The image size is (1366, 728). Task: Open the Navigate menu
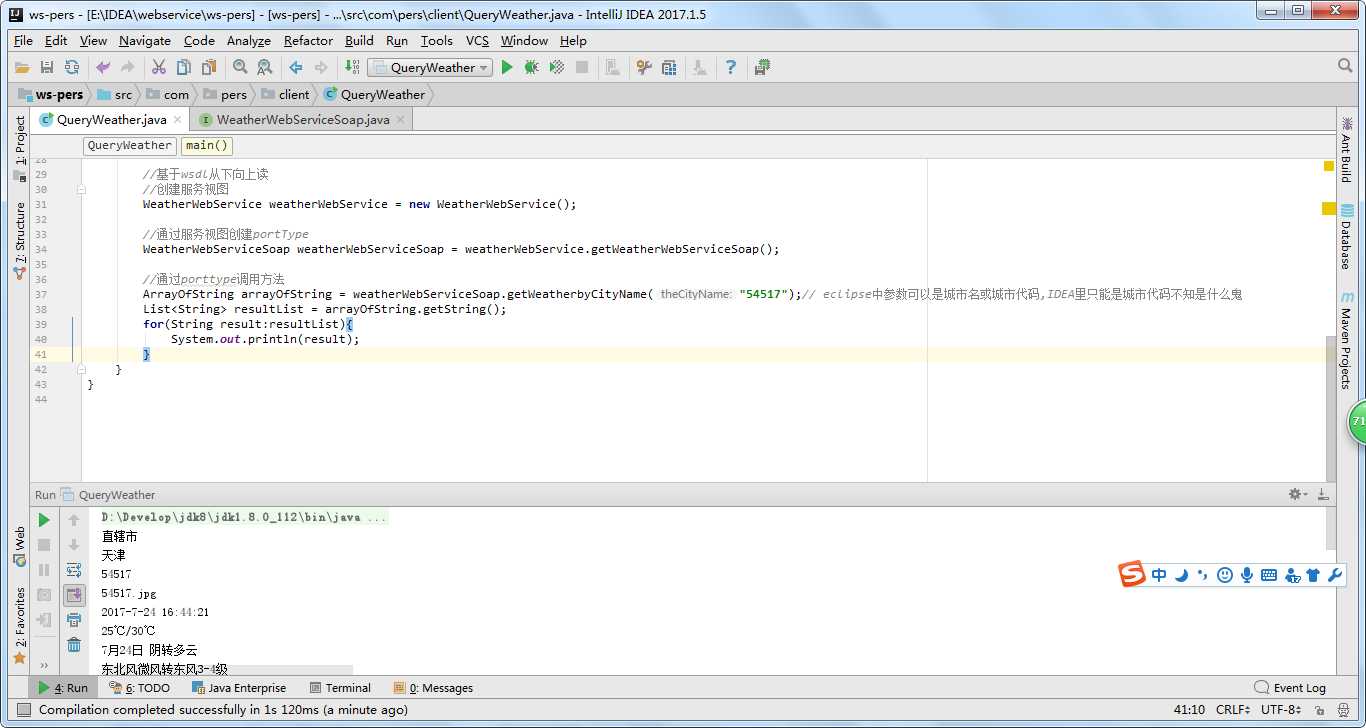pyautogui.click(x=145, y=41)
